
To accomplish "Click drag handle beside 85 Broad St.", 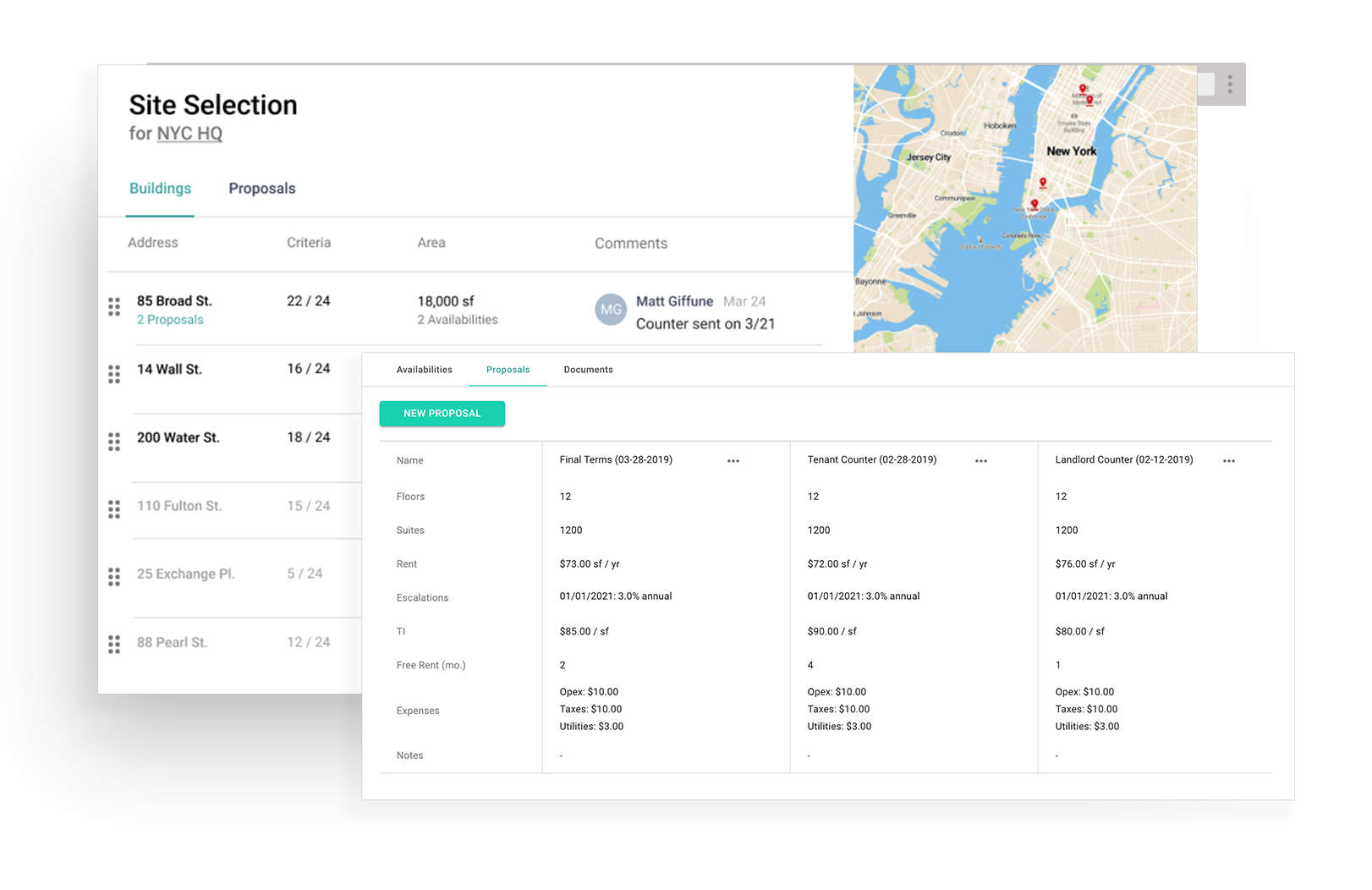I will [x=114, y=307].
